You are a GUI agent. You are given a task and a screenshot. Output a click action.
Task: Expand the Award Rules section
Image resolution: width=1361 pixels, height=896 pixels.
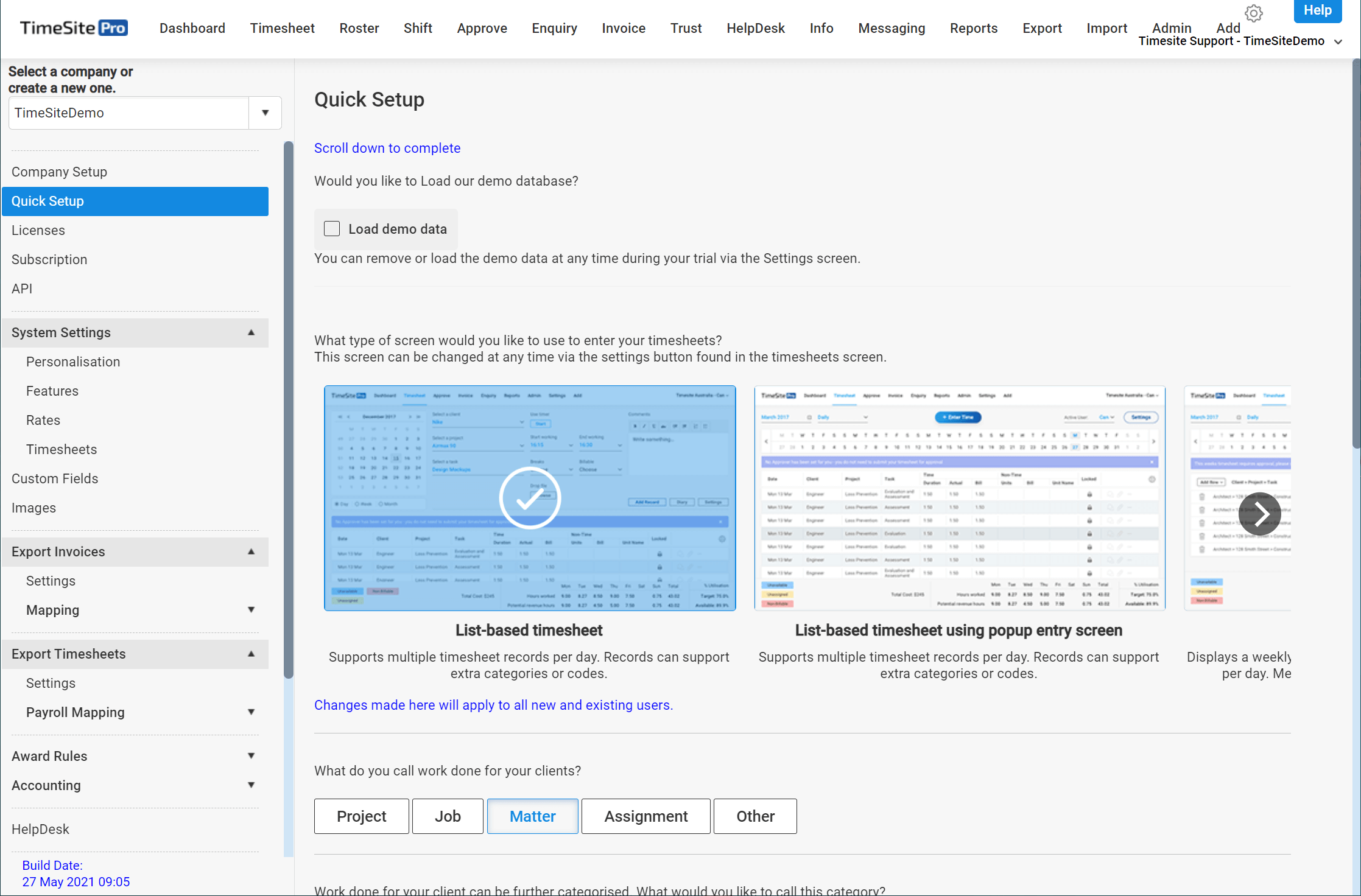[251, 756]
